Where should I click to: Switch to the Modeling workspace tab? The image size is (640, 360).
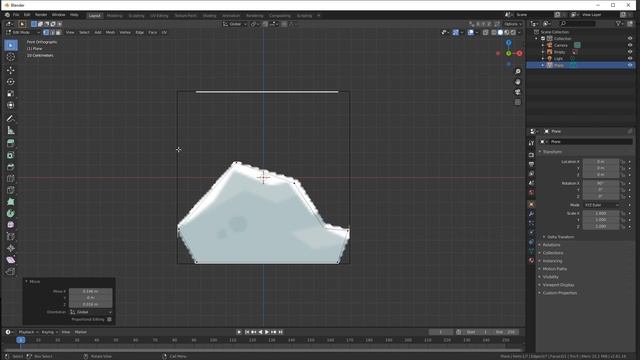click(x=114, y=16)
